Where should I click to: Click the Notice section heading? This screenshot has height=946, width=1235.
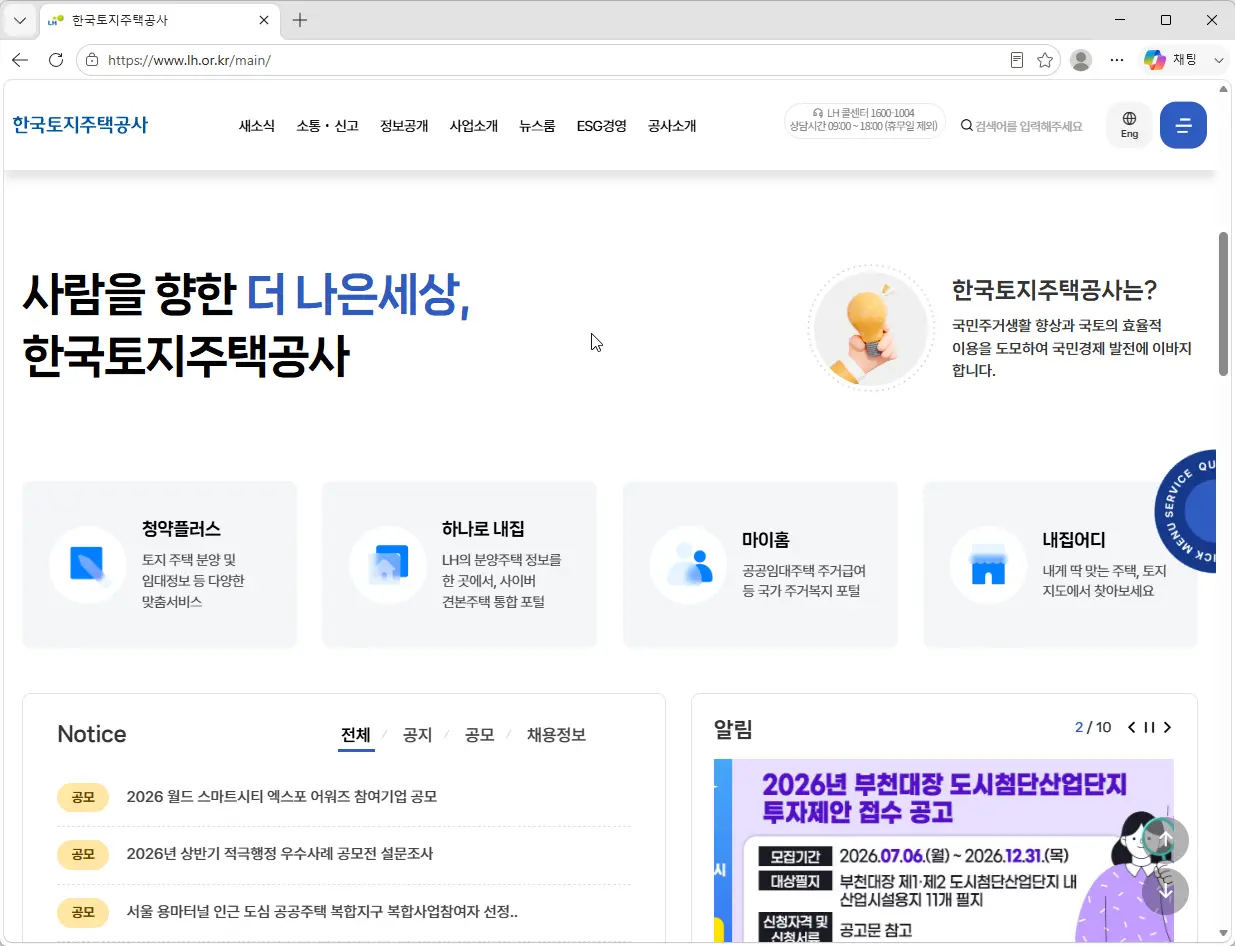coord(92,735)
